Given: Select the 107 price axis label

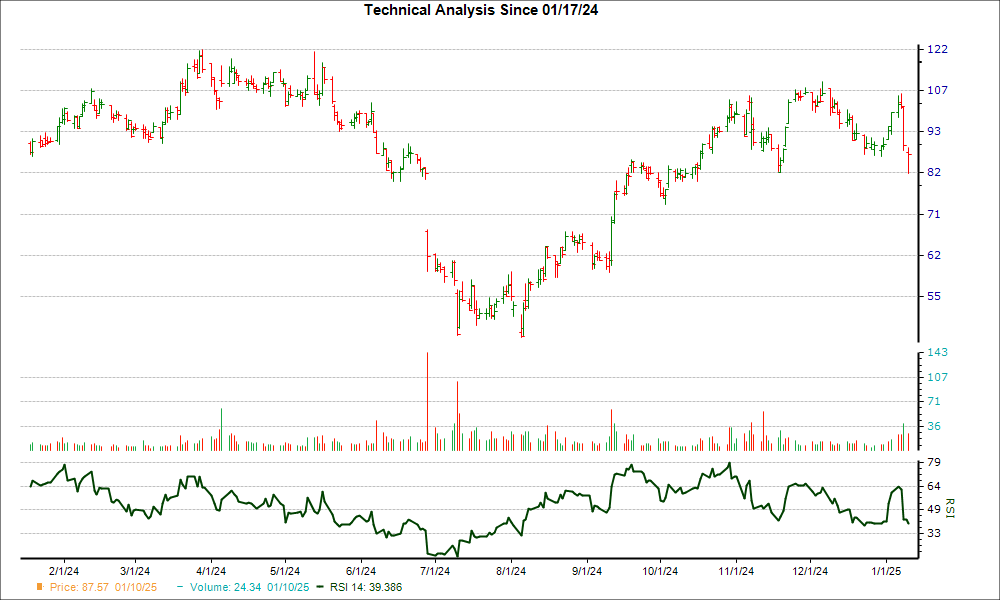Looking at the screenshot, I should tap(937, 91).
